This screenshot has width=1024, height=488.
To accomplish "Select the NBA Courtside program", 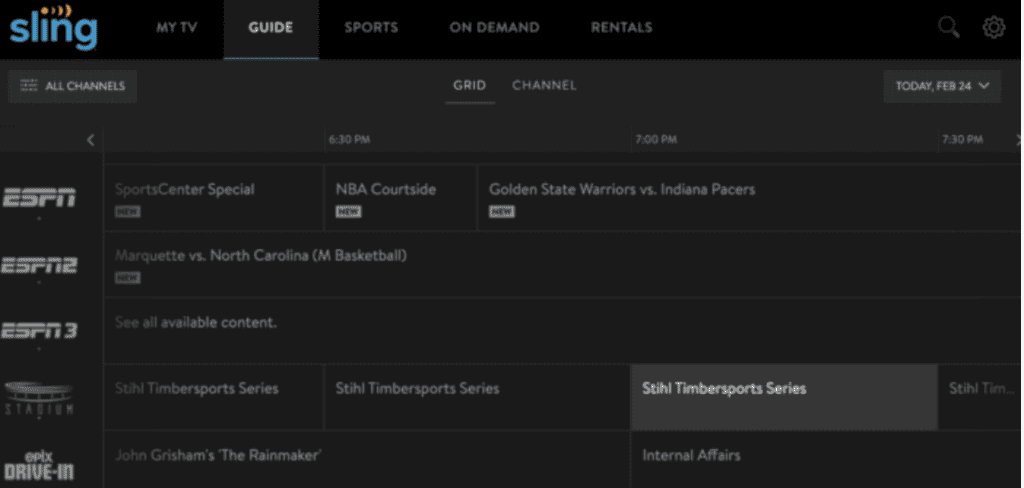I will [401, 197].
